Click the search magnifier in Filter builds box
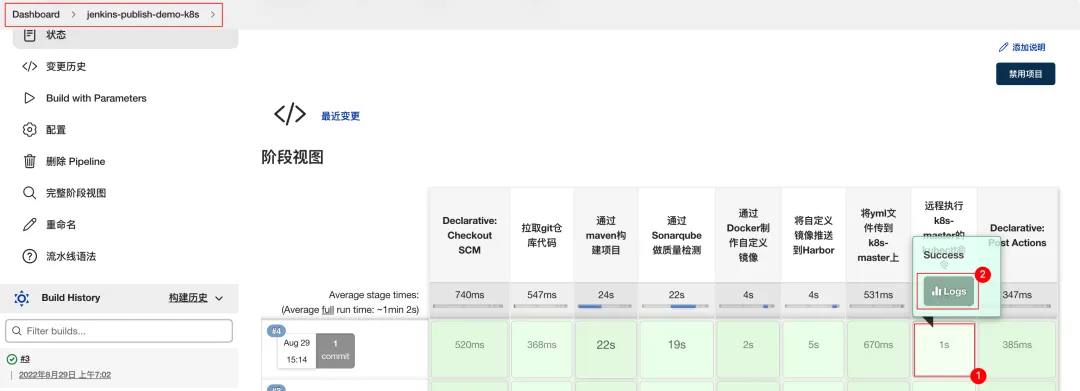Screen dimensions: 1080x391 pos(17,331)
